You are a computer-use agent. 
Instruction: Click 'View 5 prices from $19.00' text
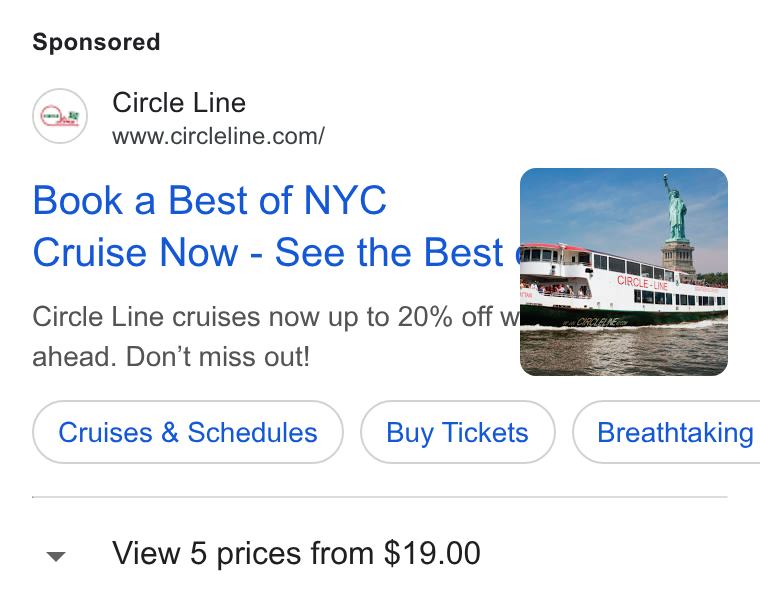(x=296, y=553)
